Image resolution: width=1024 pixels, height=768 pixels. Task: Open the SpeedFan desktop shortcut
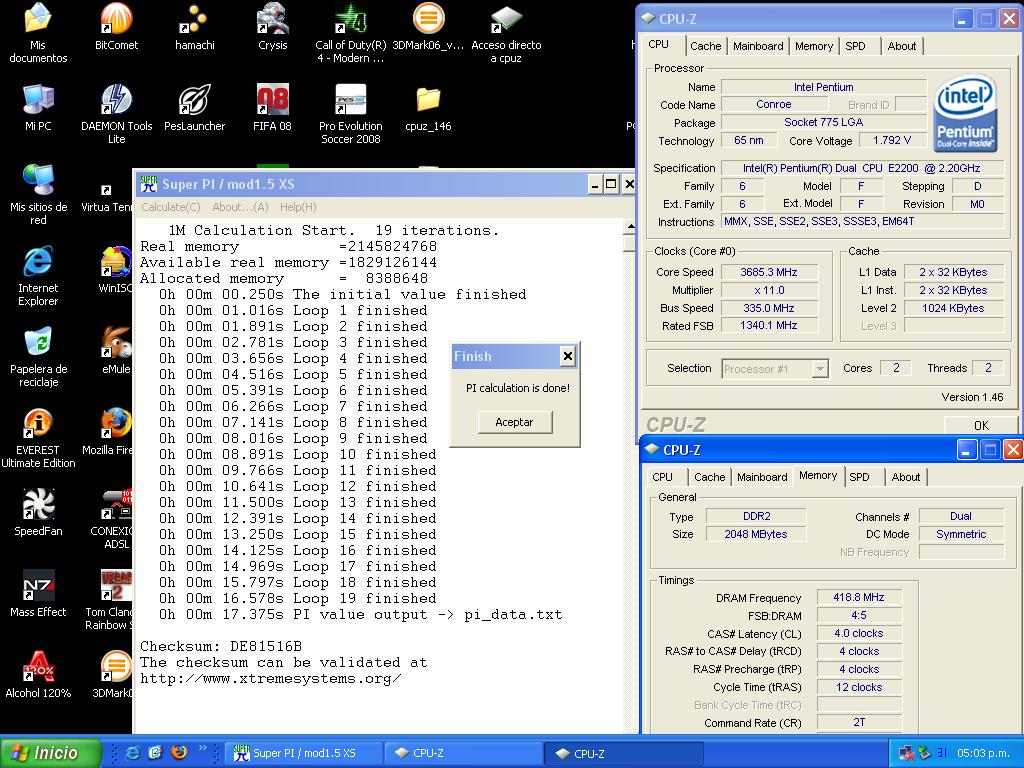pyautogui.click(x=38, y=513)
